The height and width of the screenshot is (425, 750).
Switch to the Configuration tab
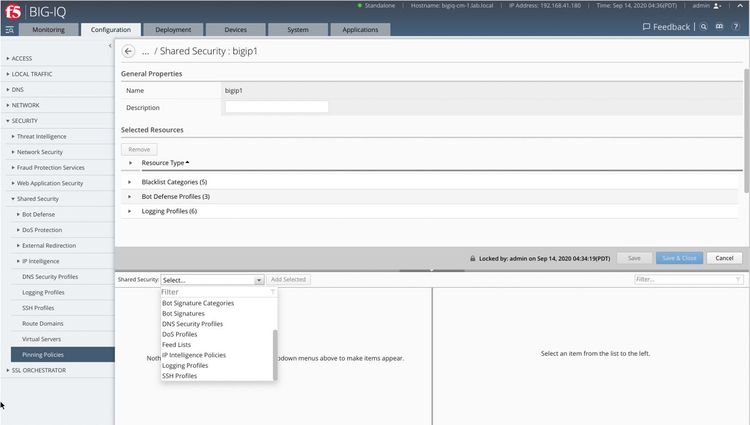pos(110,30)
